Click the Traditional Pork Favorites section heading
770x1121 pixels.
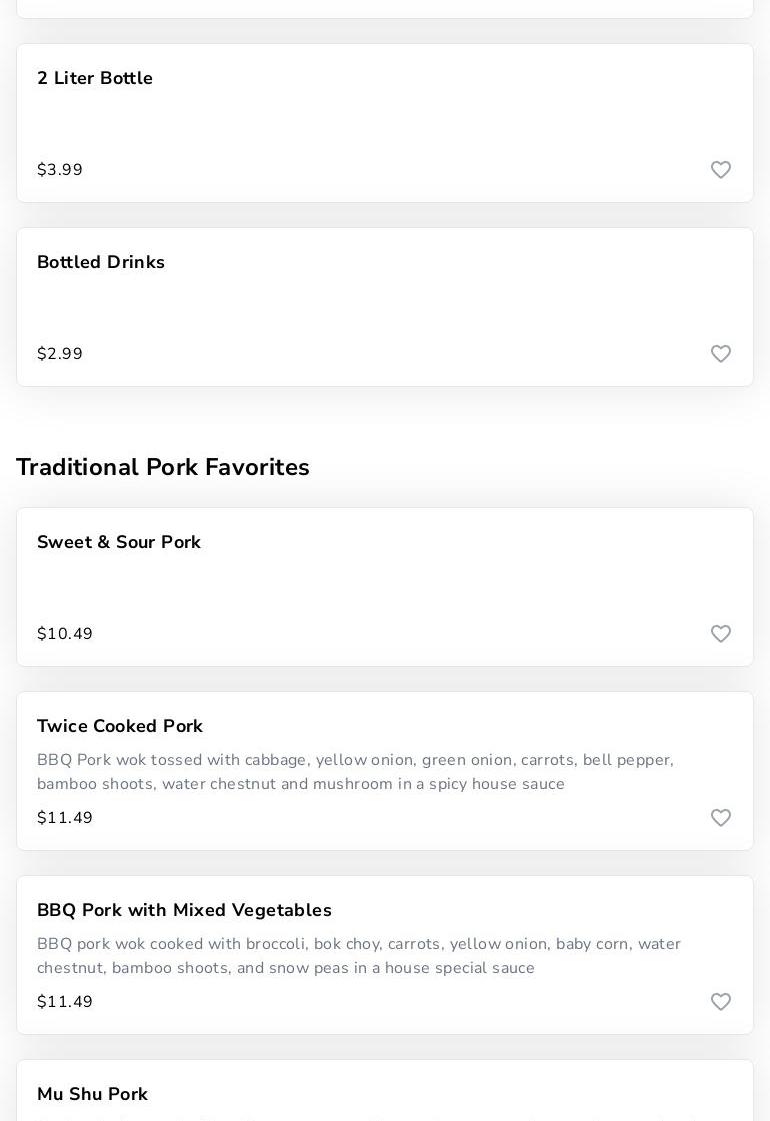[163, 467]
